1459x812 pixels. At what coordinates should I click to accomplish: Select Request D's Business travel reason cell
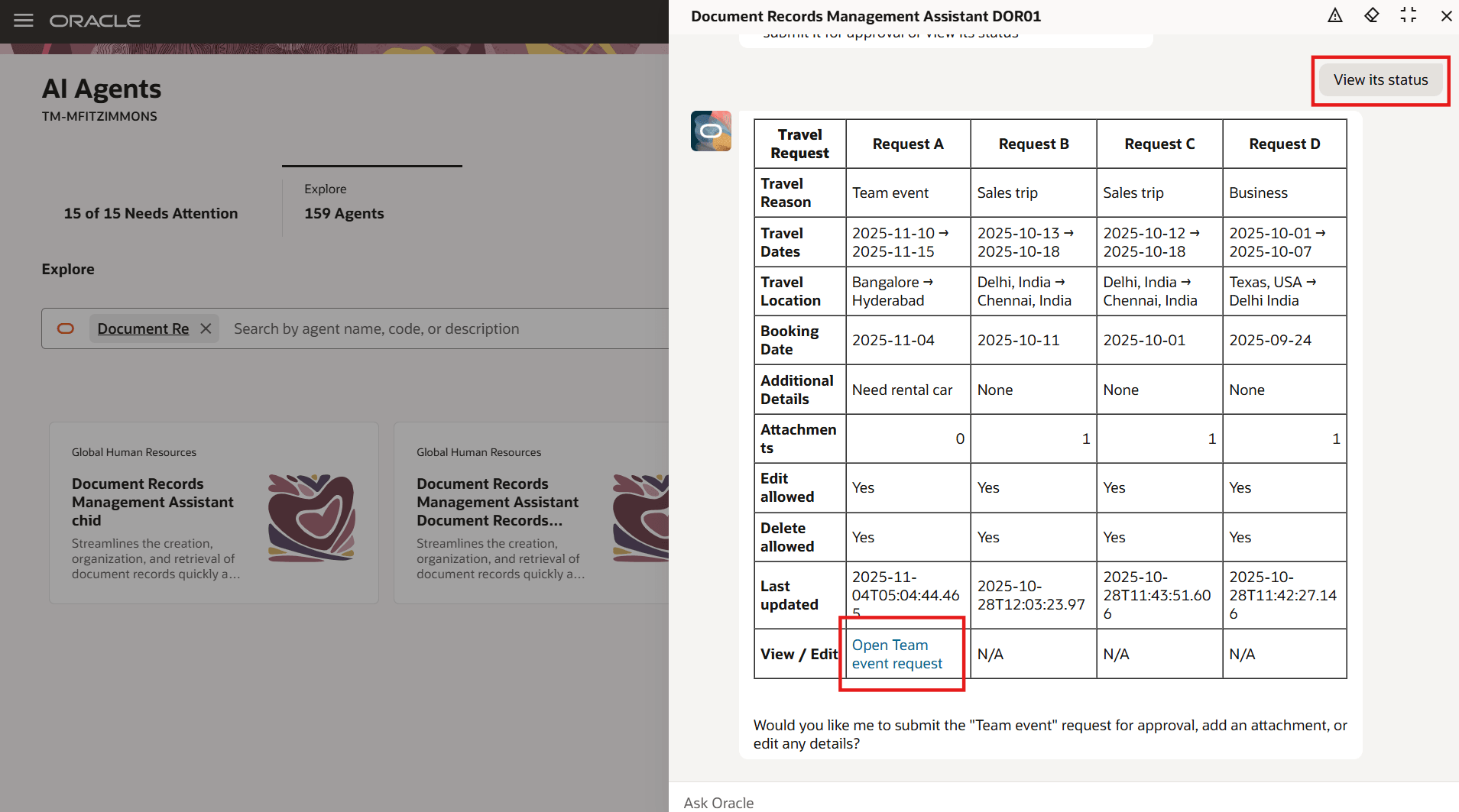click(x=1258, y=192)
